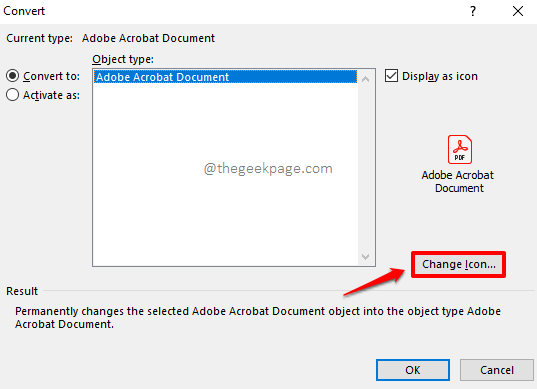Click the Current type Adobe Acrobat Document text
The image size is (537, 389).
point(148,38)
